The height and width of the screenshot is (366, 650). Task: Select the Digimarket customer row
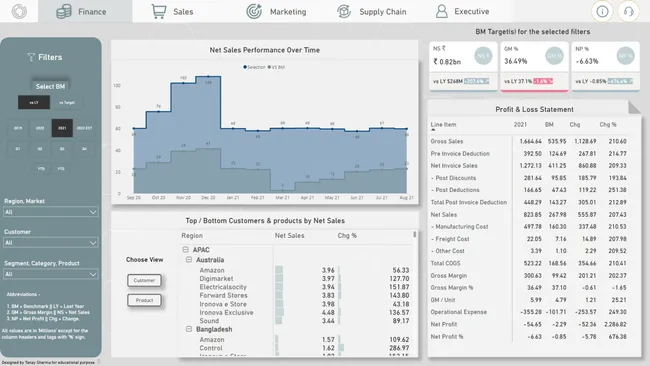pyautogui.click(x=296, y=279)
